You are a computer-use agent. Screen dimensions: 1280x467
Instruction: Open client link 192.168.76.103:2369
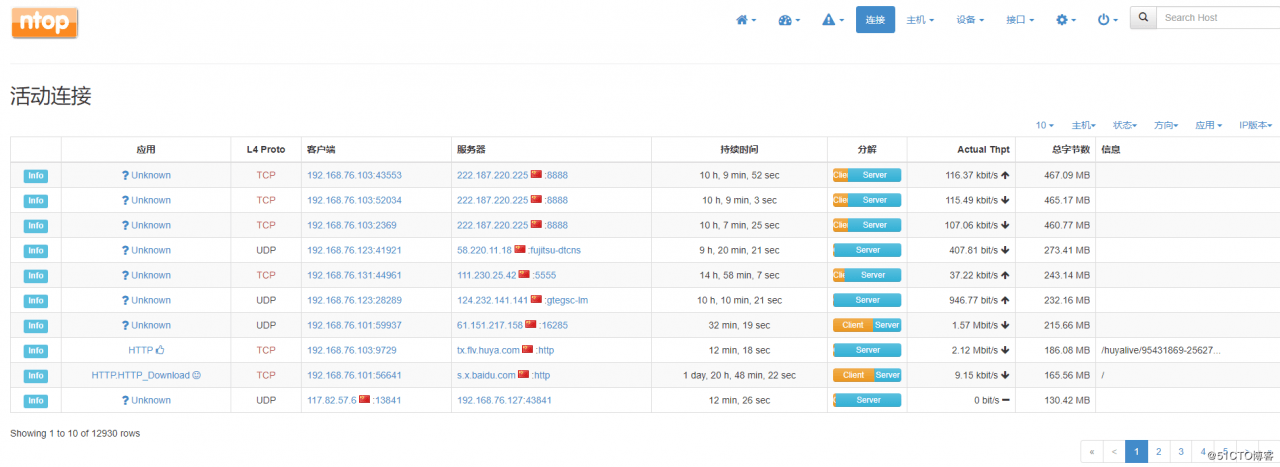pyautogui.click(x=351, y=225)
